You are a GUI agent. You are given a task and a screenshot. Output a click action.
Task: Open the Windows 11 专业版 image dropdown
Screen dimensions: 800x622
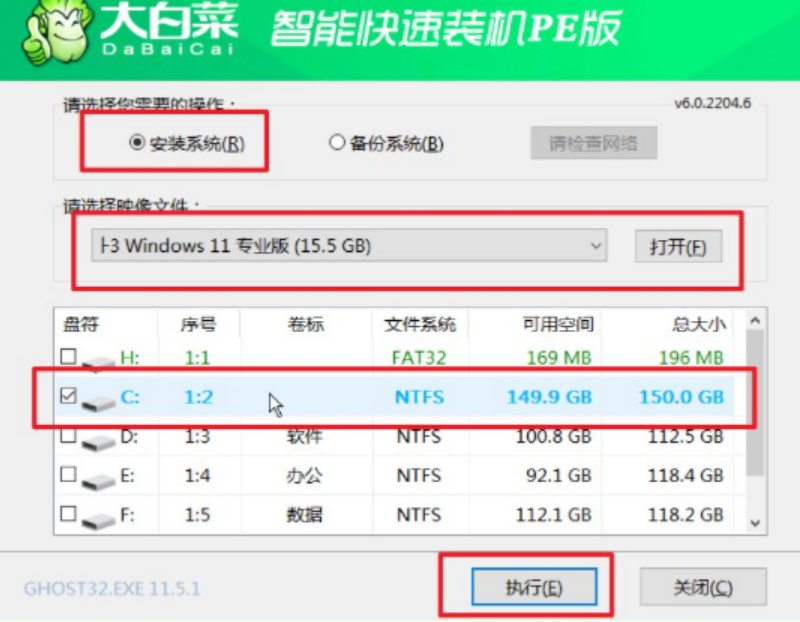(349, 245)
